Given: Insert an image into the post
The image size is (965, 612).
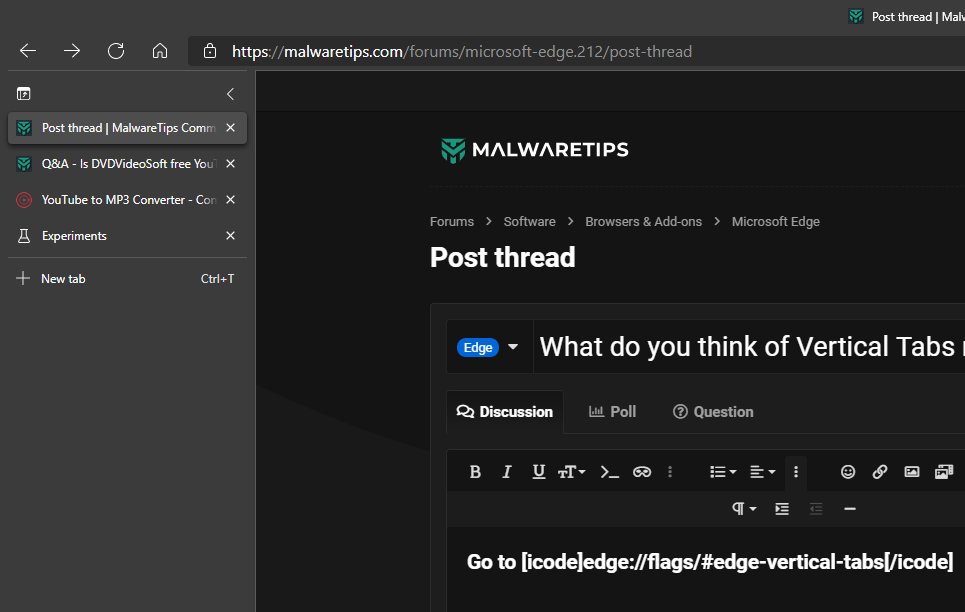Looking at the screenshot, I should pyautogui.click(x=911, y=472).
